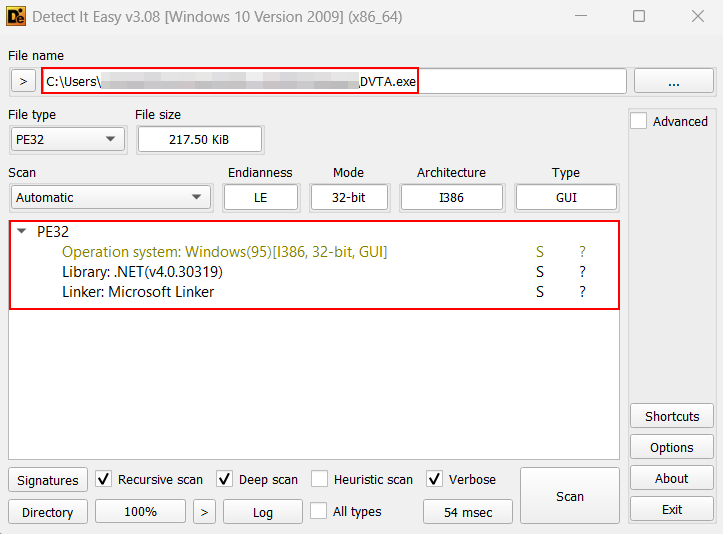Click the 'S' marker on the Linker row
The height and width of the screenshot is (534, 723).
click(x=540, y=292)
